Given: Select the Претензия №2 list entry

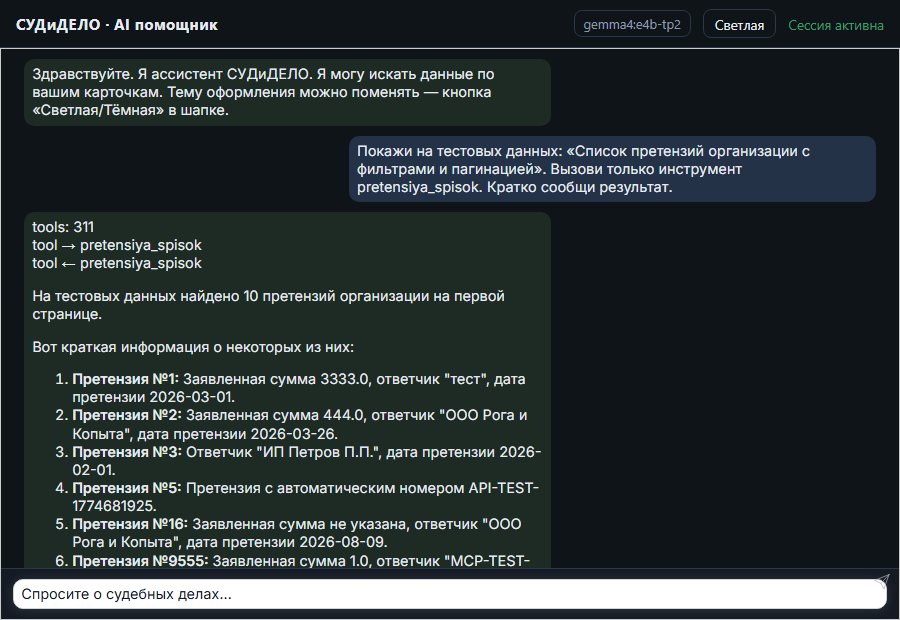Looking at the screenshot, I should 298,424.
